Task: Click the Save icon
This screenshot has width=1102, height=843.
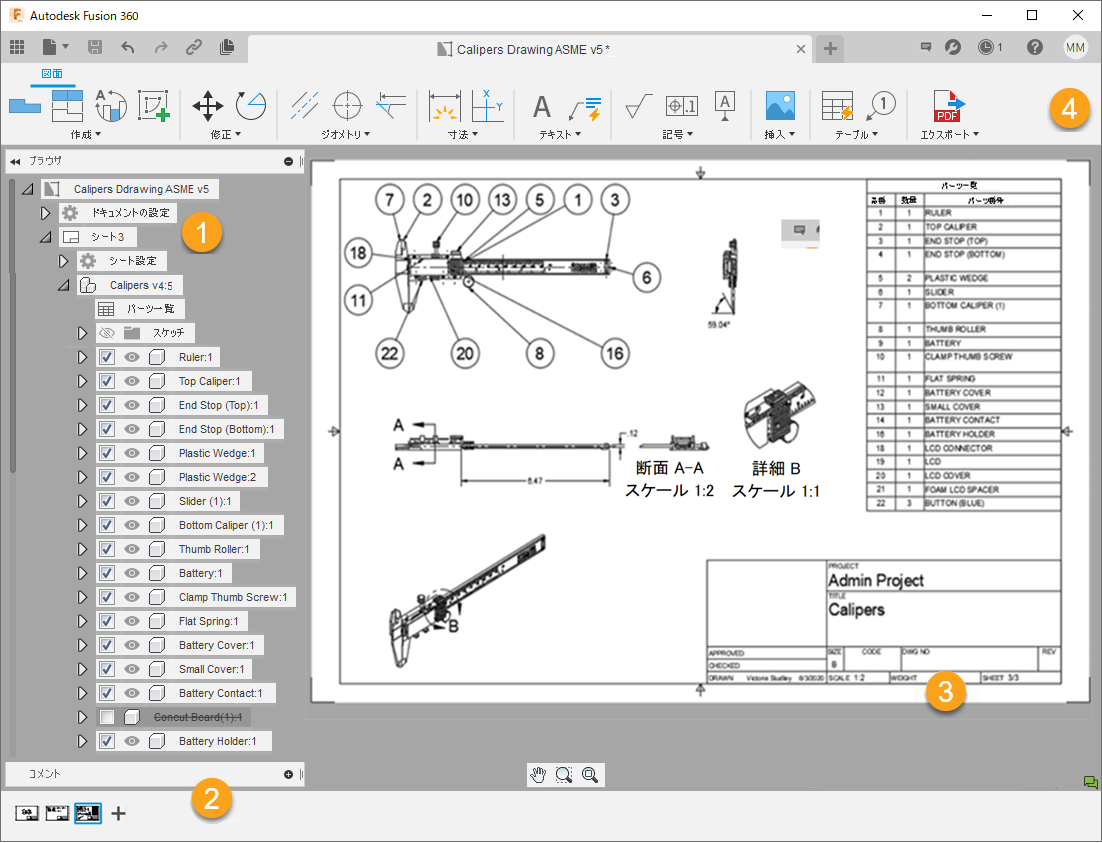Action: 95,47
